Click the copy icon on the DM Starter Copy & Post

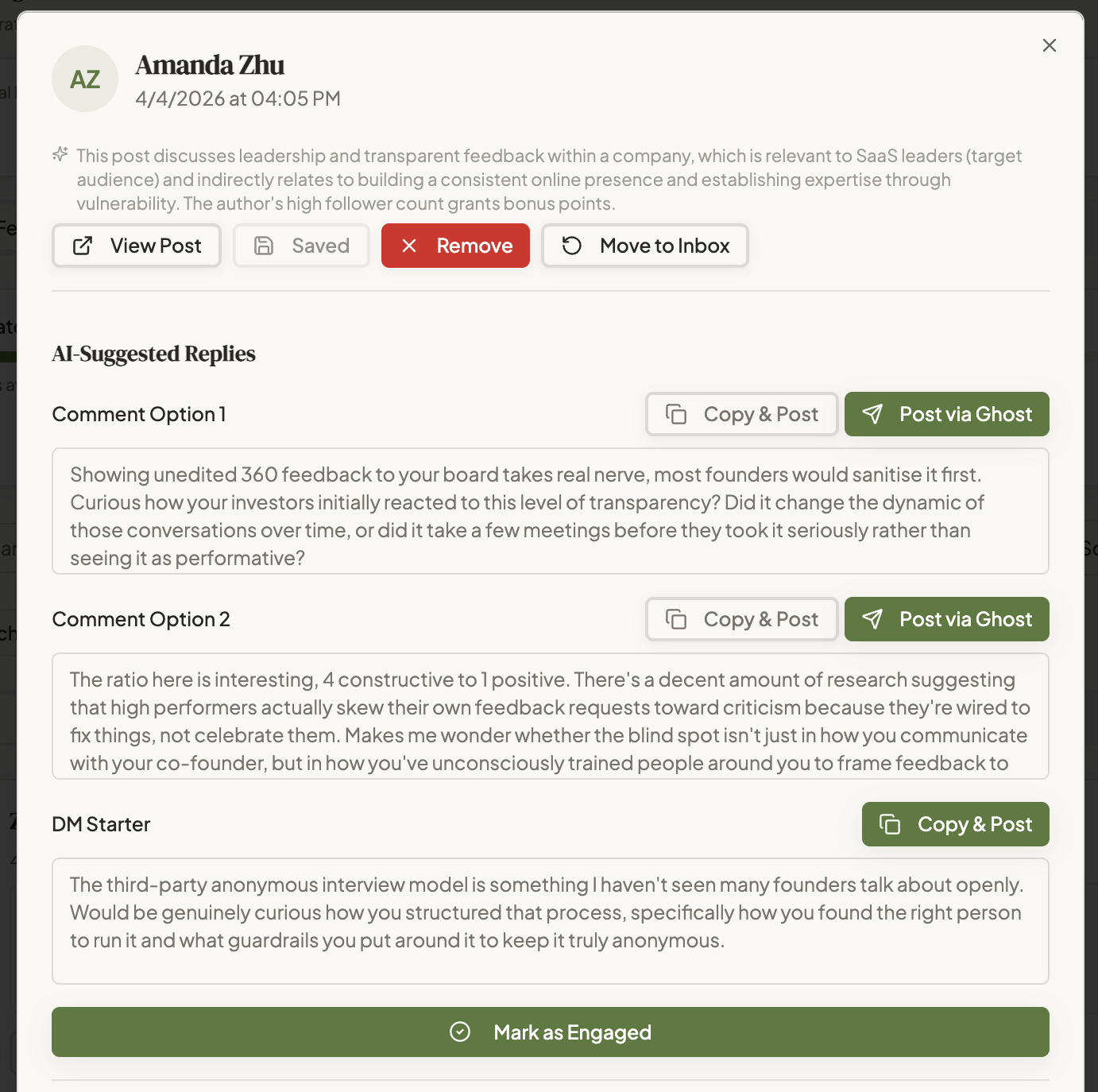tap(891, 824)
